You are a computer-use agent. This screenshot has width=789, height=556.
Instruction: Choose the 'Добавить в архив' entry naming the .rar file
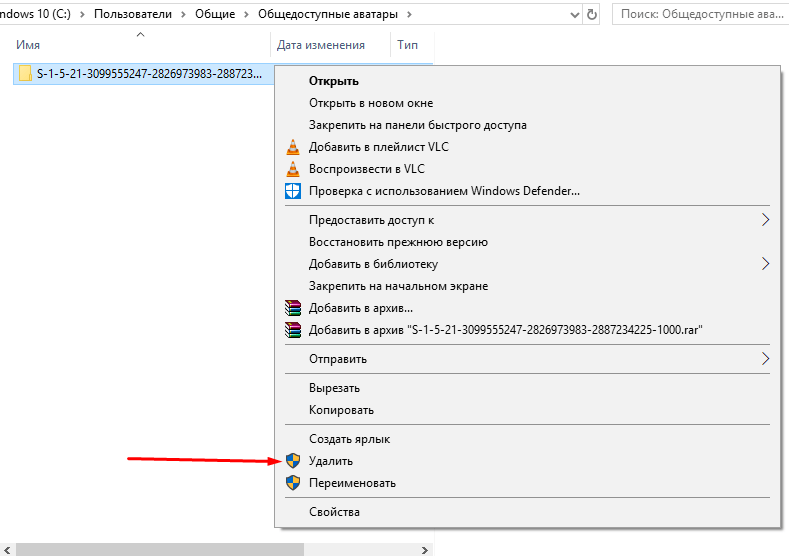(x=505, y=330)
